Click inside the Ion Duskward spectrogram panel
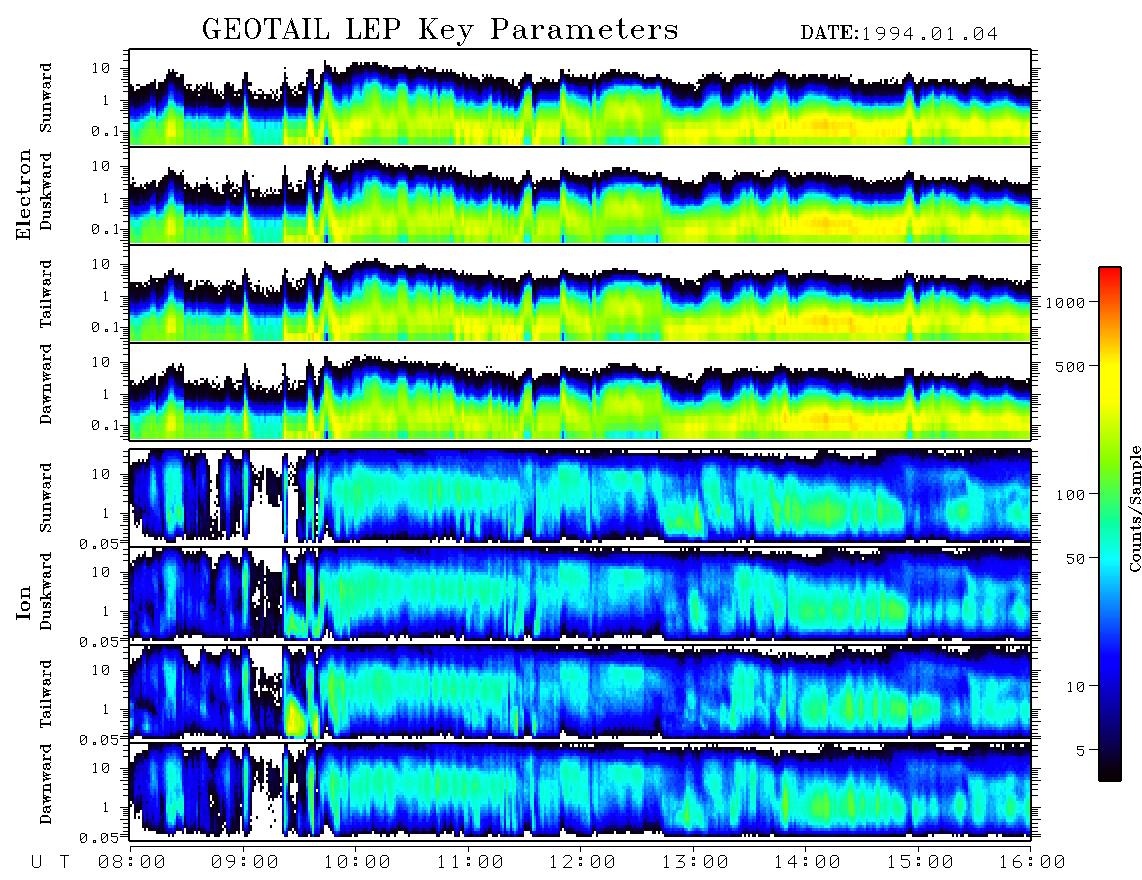 pyautogui.click(x=580, y=594)
